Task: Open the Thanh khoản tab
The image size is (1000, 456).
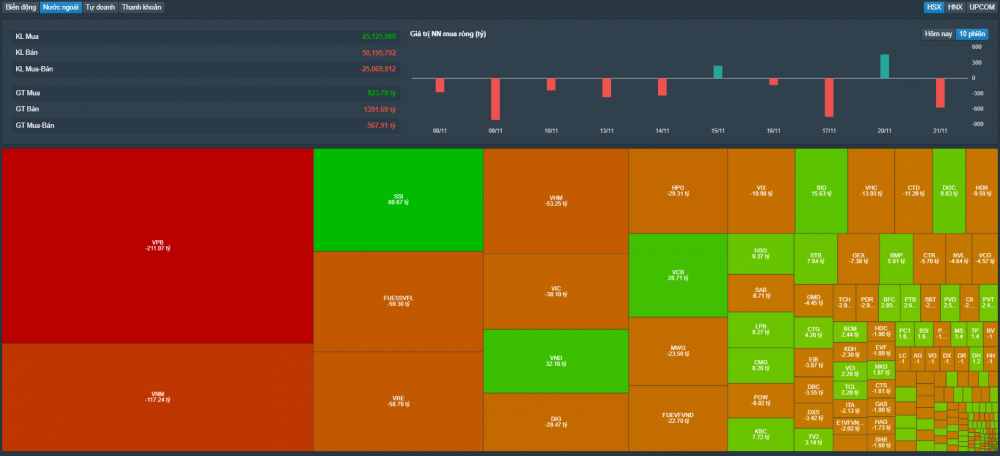Action: click(142, 8)
